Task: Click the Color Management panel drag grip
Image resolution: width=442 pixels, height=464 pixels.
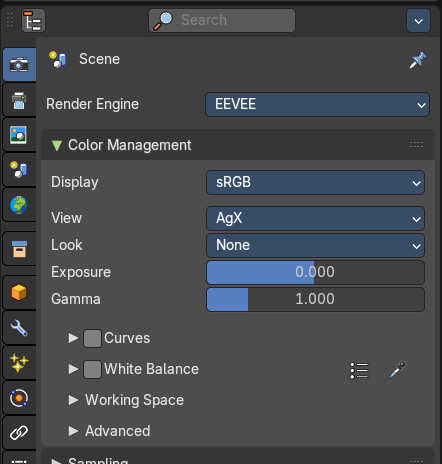Action: pos(416,145)
